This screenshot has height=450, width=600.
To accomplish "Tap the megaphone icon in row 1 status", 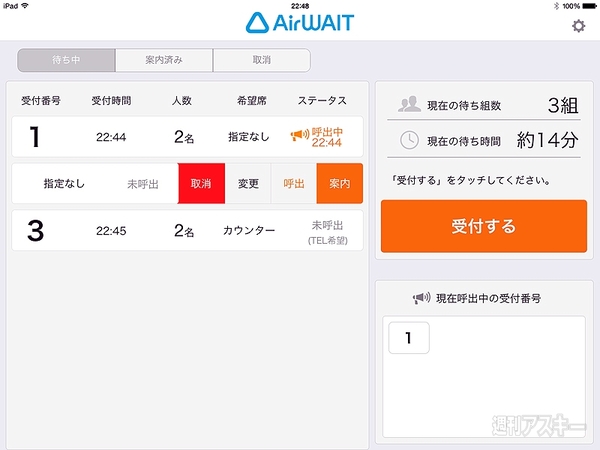I will (x=300, y=135).
